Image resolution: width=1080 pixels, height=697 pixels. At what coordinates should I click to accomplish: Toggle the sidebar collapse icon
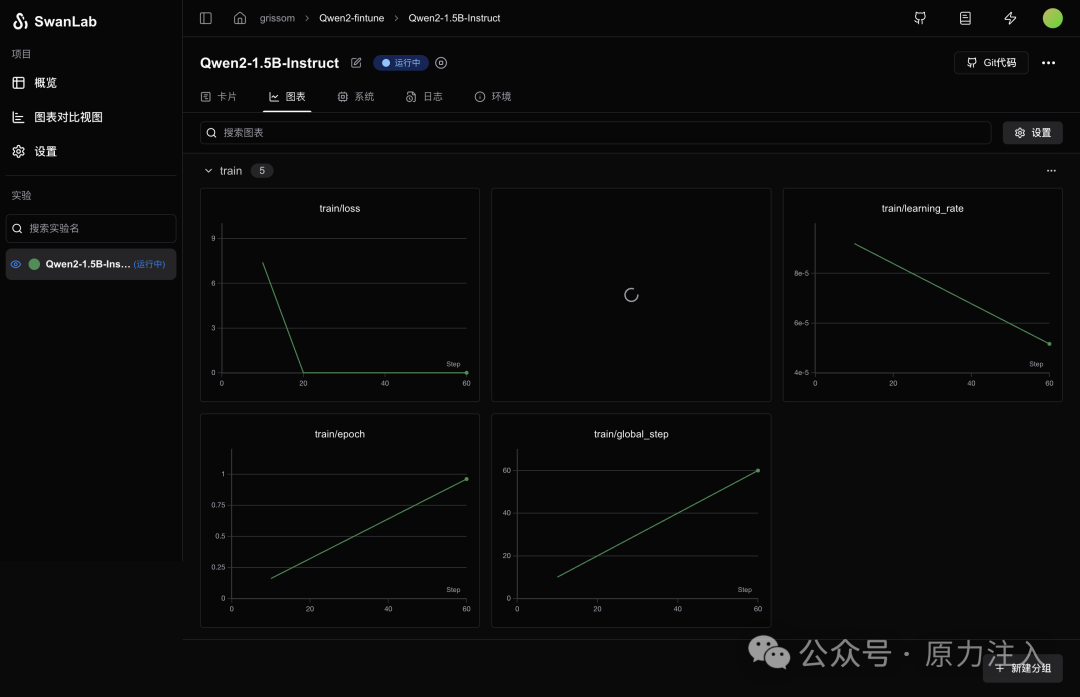pos(206,18)
